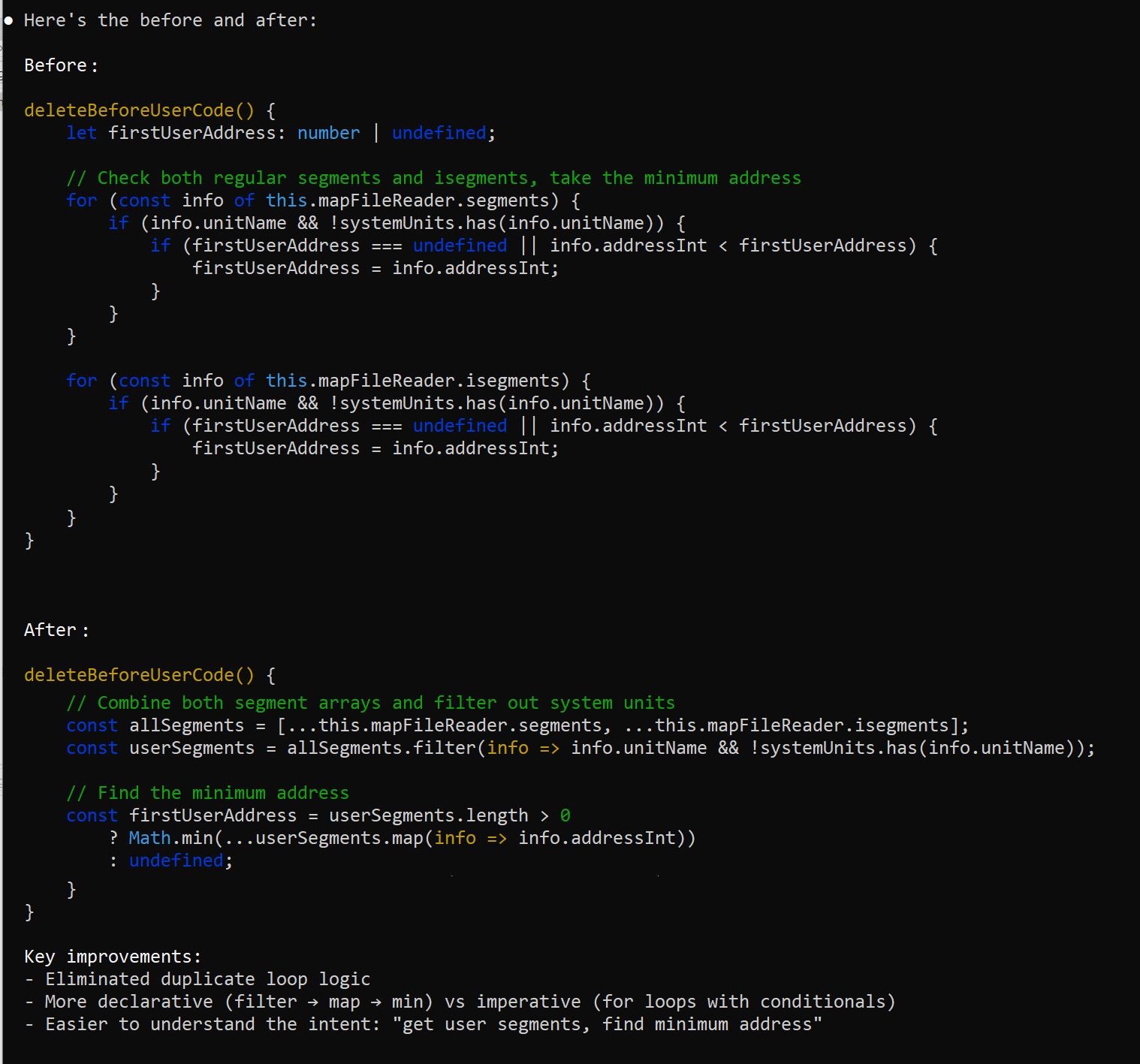Click "userSegments" in the const declaration line
The width and height of the screenshot is (1140, 1064).
(192, 749)
